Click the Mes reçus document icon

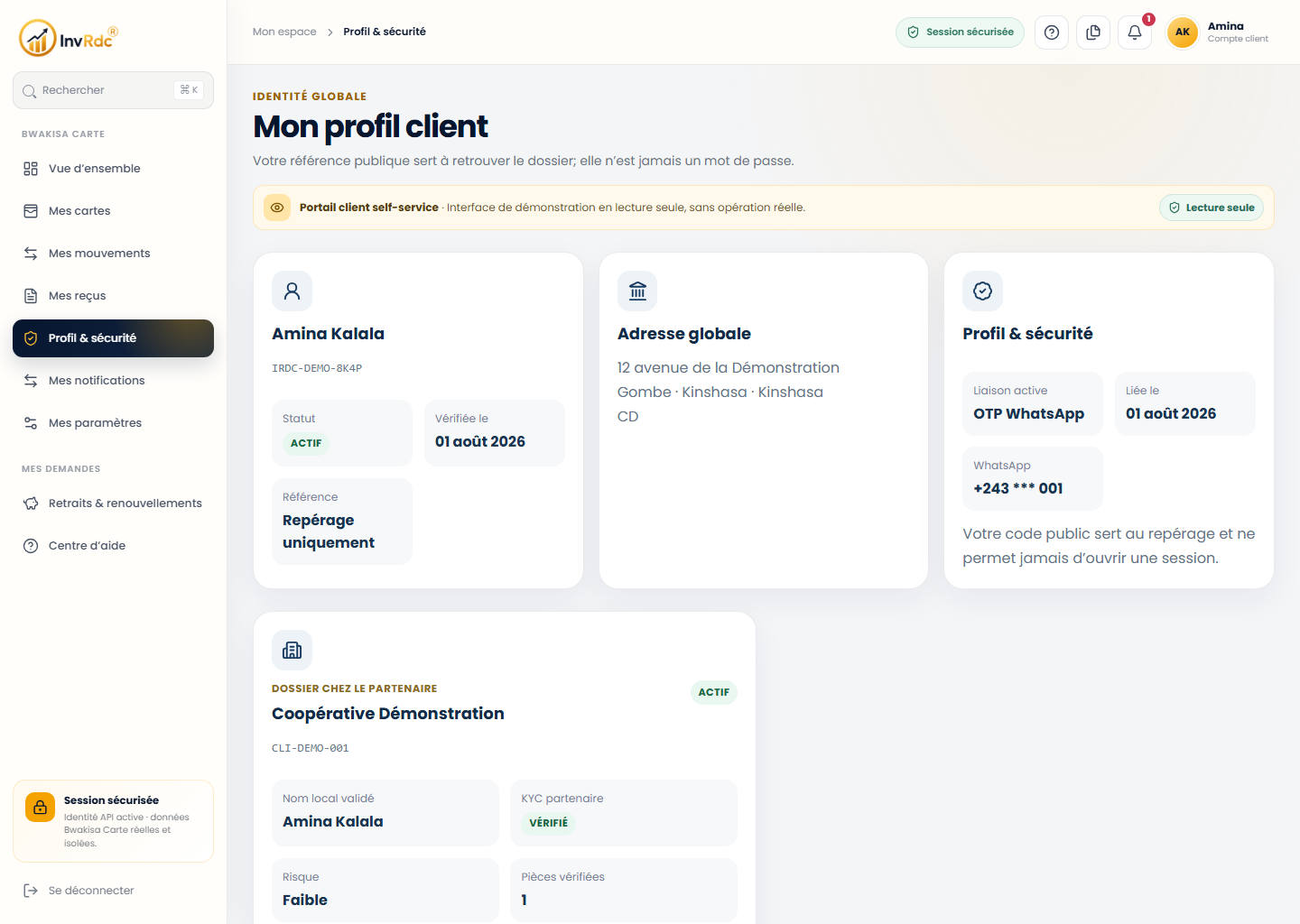pos(31,296)
